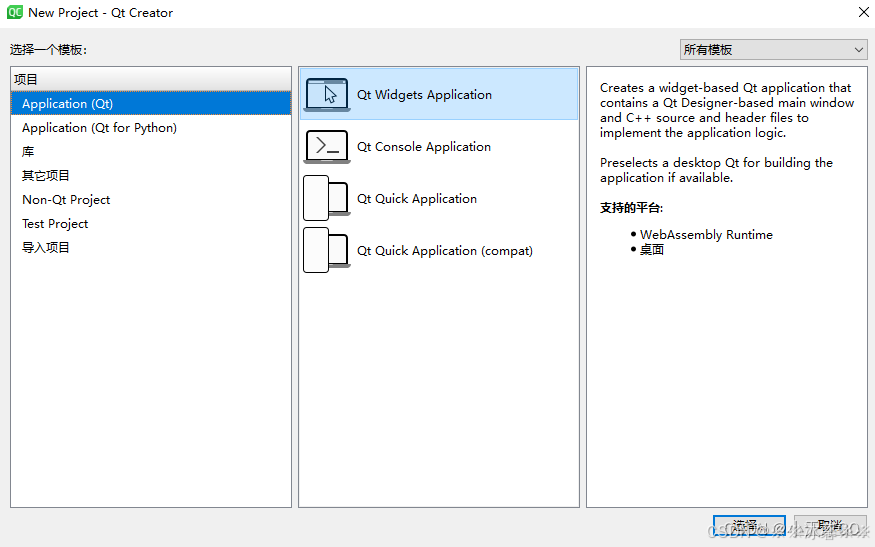
Task: Choose Qt Quick Application (compat) label
Action: click(x=445, y=251)
